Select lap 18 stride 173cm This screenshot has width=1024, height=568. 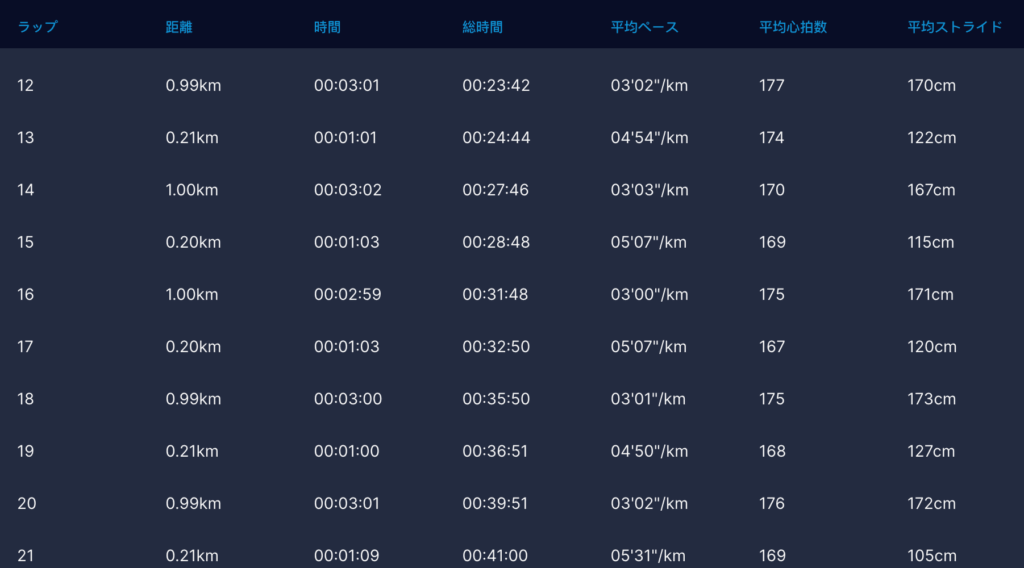tap(932, 399)
